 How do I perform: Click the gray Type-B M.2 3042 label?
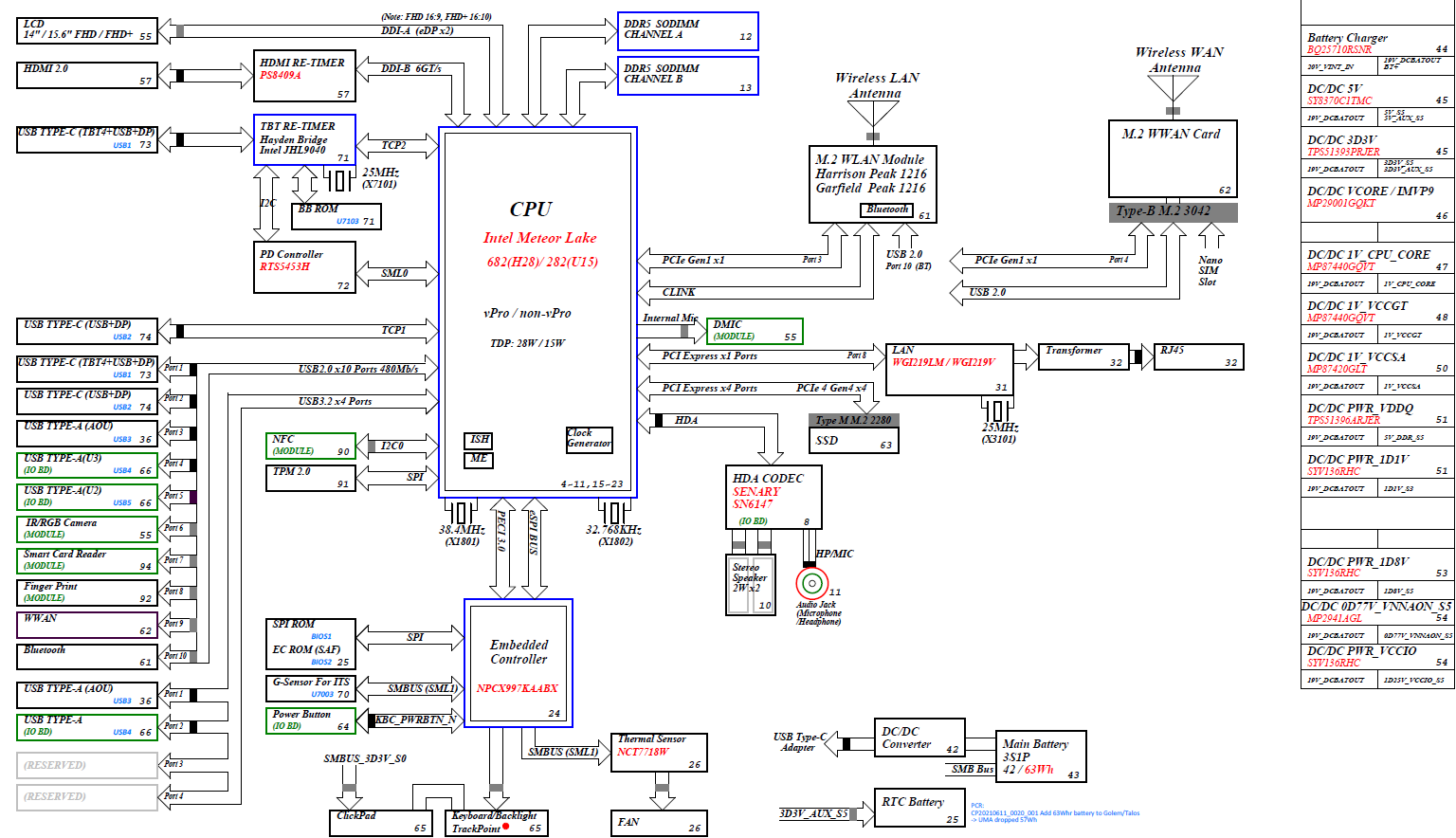pyautogui.click(x=1173, y=211)
